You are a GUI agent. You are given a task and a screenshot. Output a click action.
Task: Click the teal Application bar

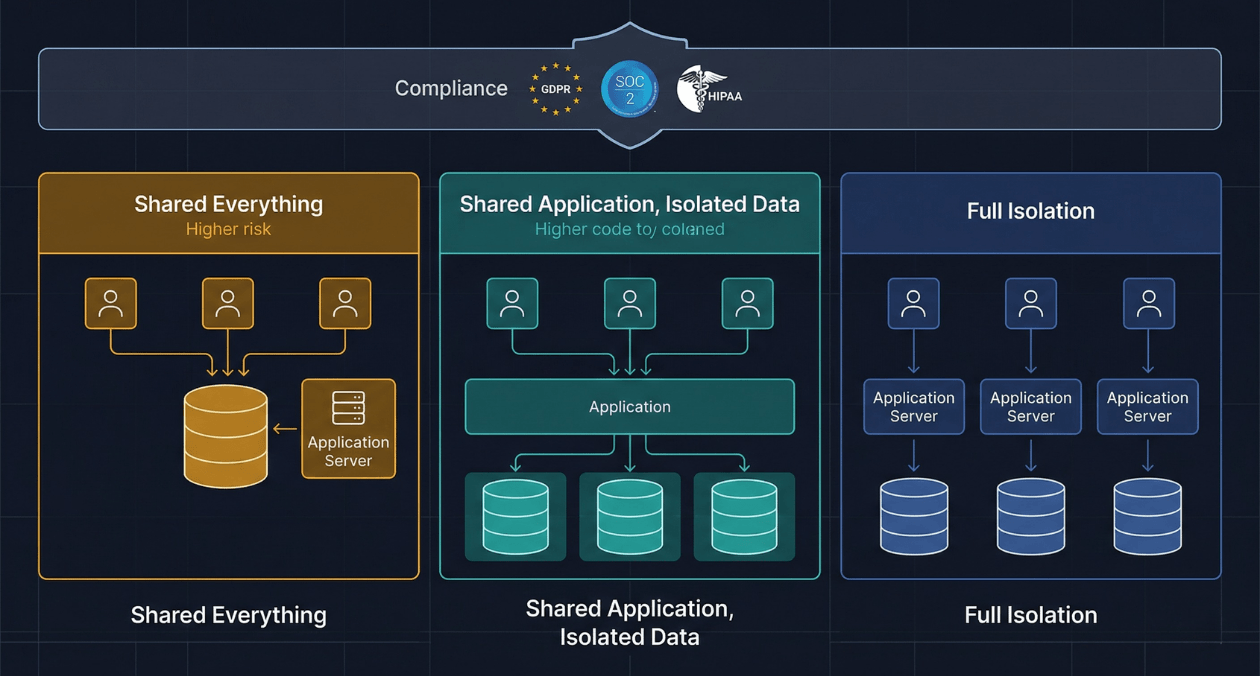tap(630, 407)
